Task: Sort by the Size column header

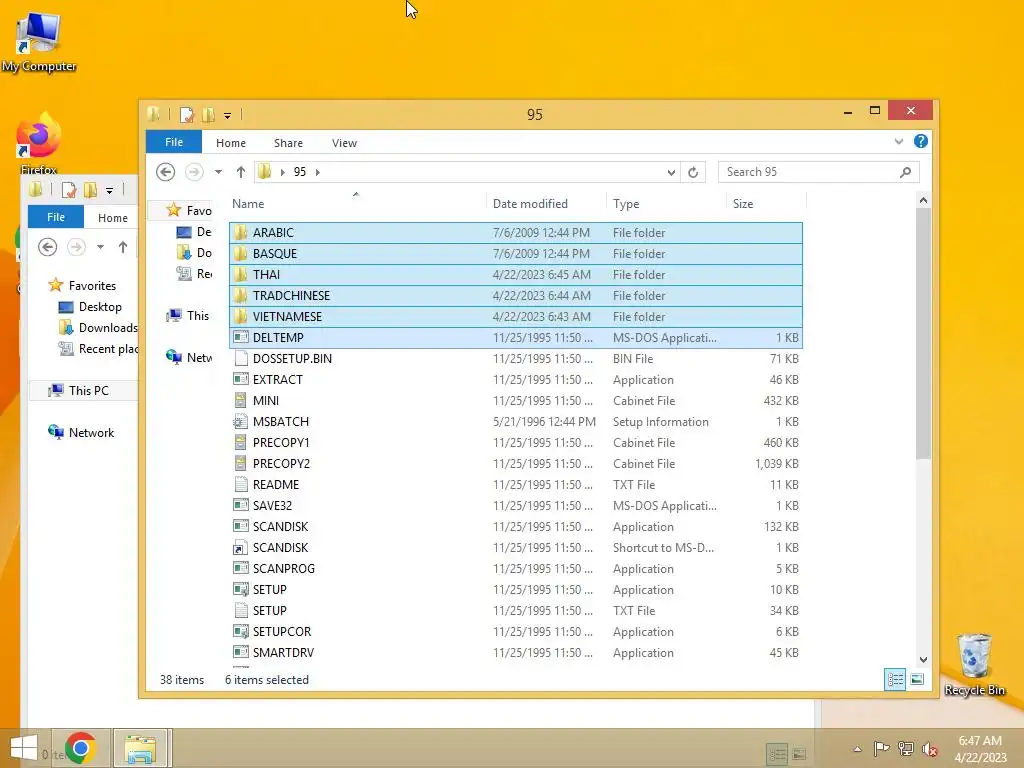Action: pos(765,204)
